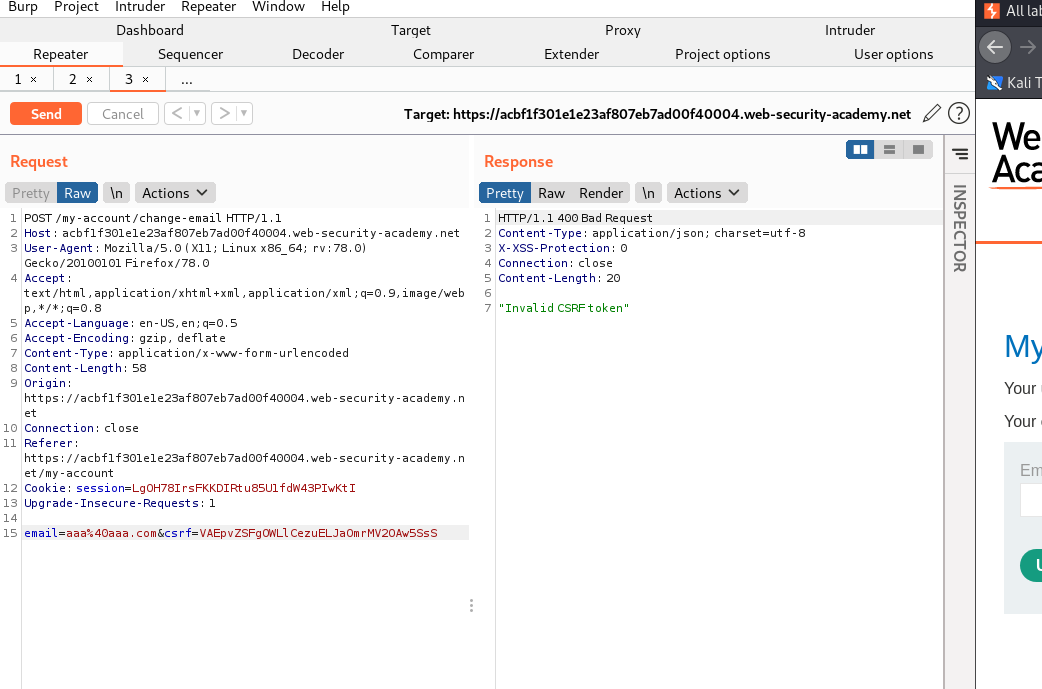Click the request/response pane divider handle

(x=471, y=605)
